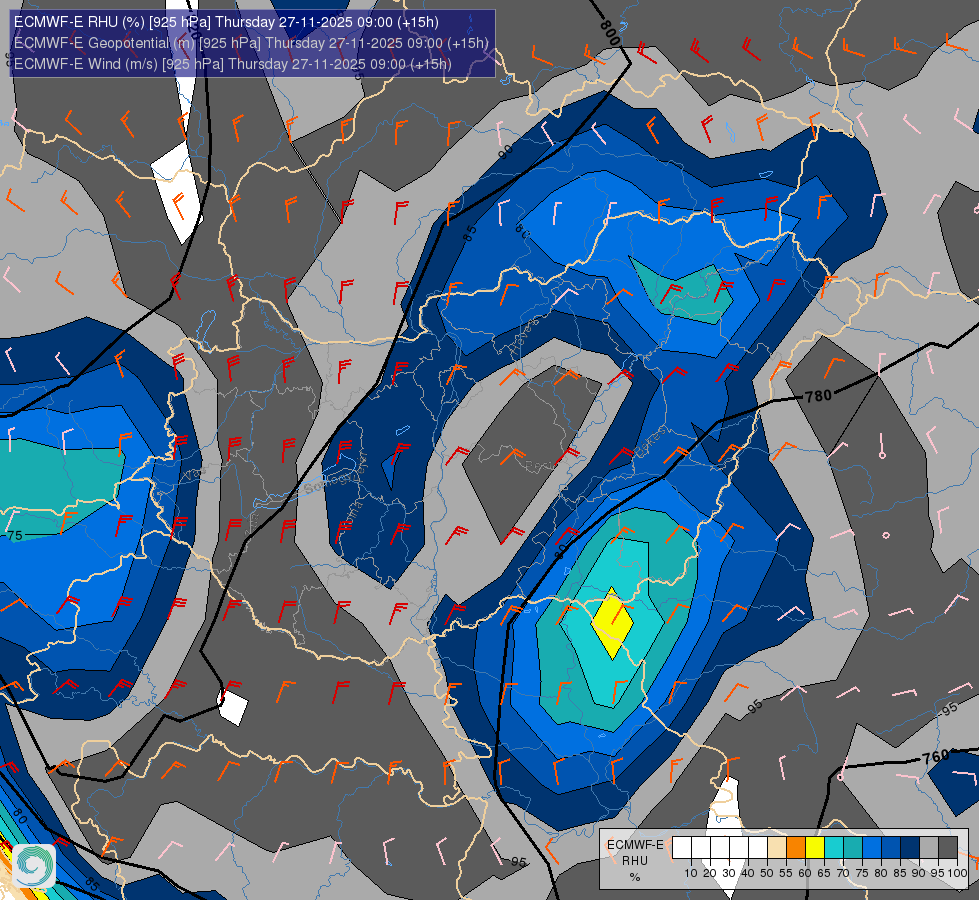Pick the medium blue legend swatch between 80 and 85
The width and height of the screenshot is (979, 900).
click(x=891, y=848)
